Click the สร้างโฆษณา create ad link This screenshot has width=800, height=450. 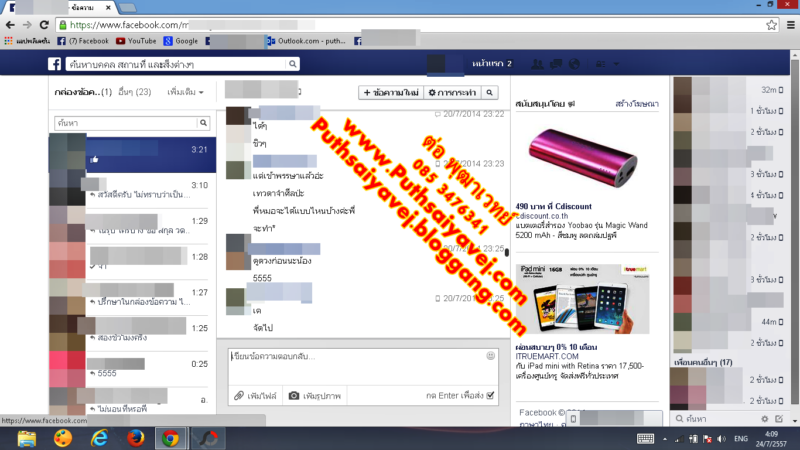point(637,104)
